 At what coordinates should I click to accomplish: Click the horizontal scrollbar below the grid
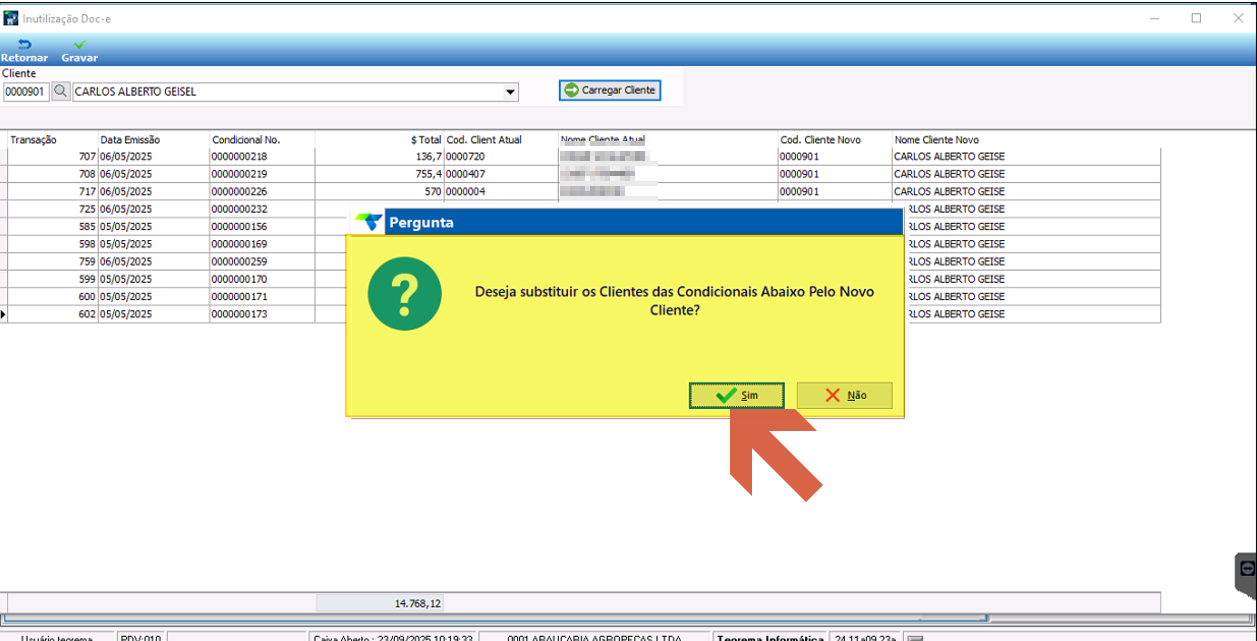(x=496, y=618)
